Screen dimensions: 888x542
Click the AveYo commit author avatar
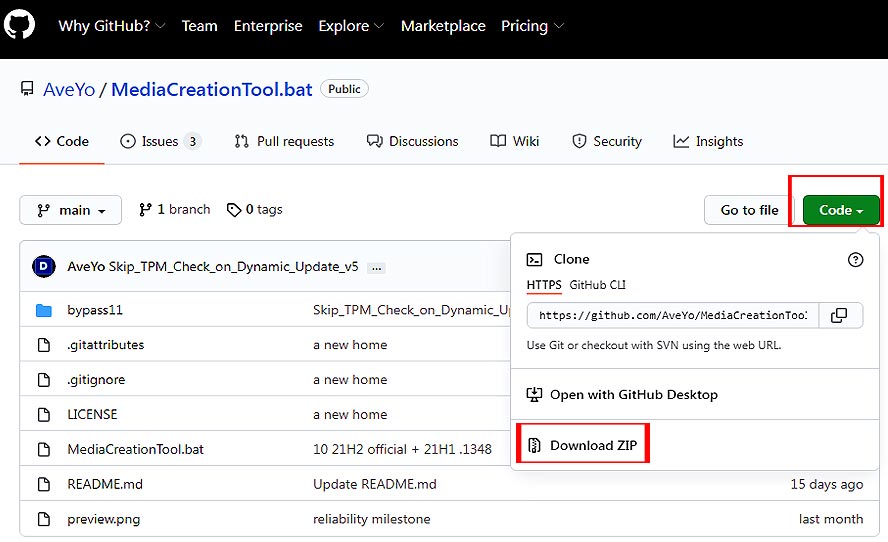44,266
